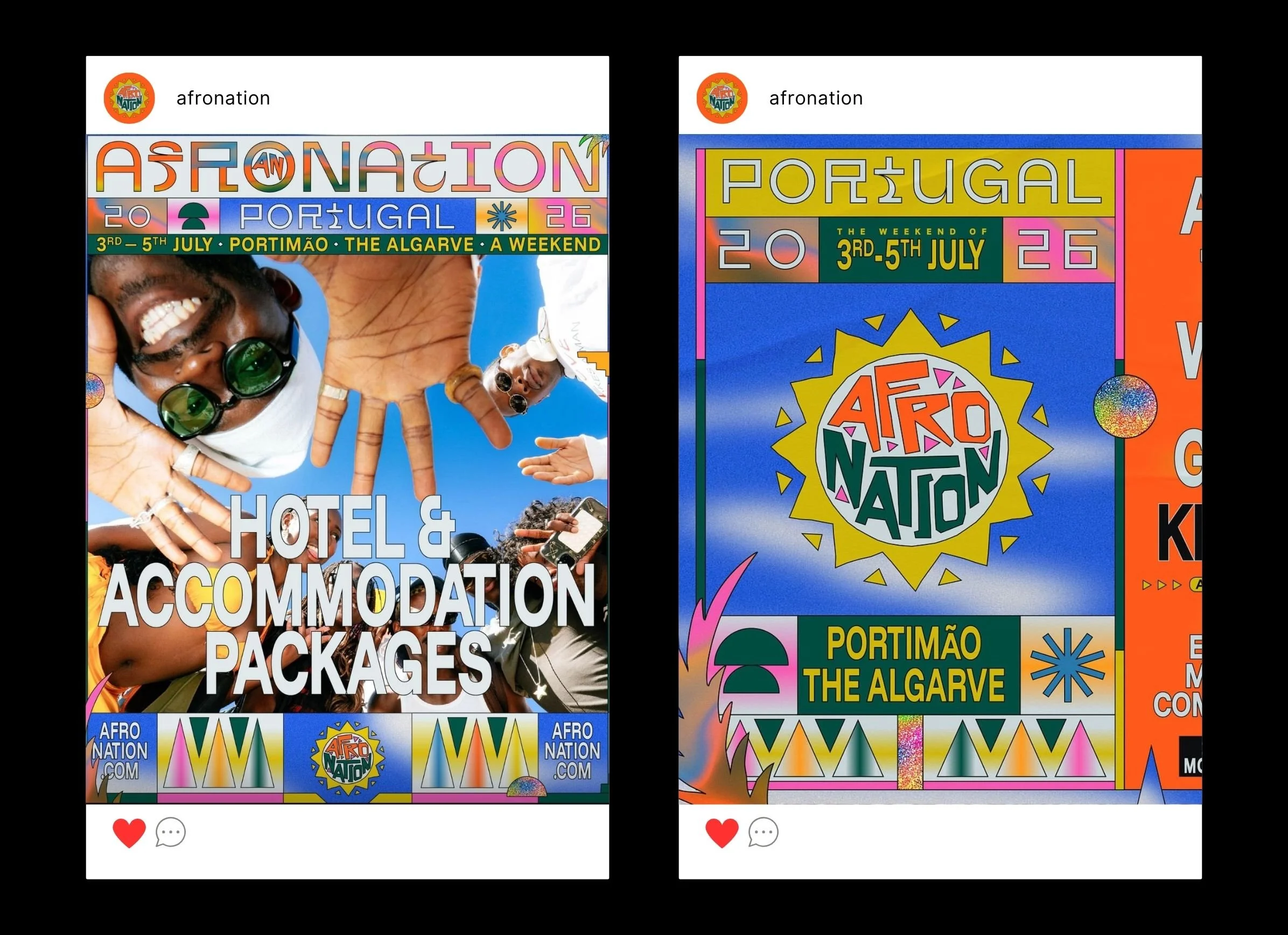Viewport: 1288px width, 935px height.
Task: Click the 3rd-5th July date banner on right poster
Action: [x=911, y=250]
